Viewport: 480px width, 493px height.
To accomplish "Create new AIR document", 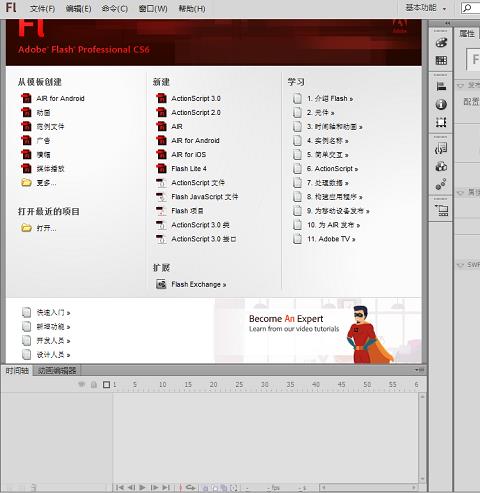I will pyautogui.click(x=177, y=127).
